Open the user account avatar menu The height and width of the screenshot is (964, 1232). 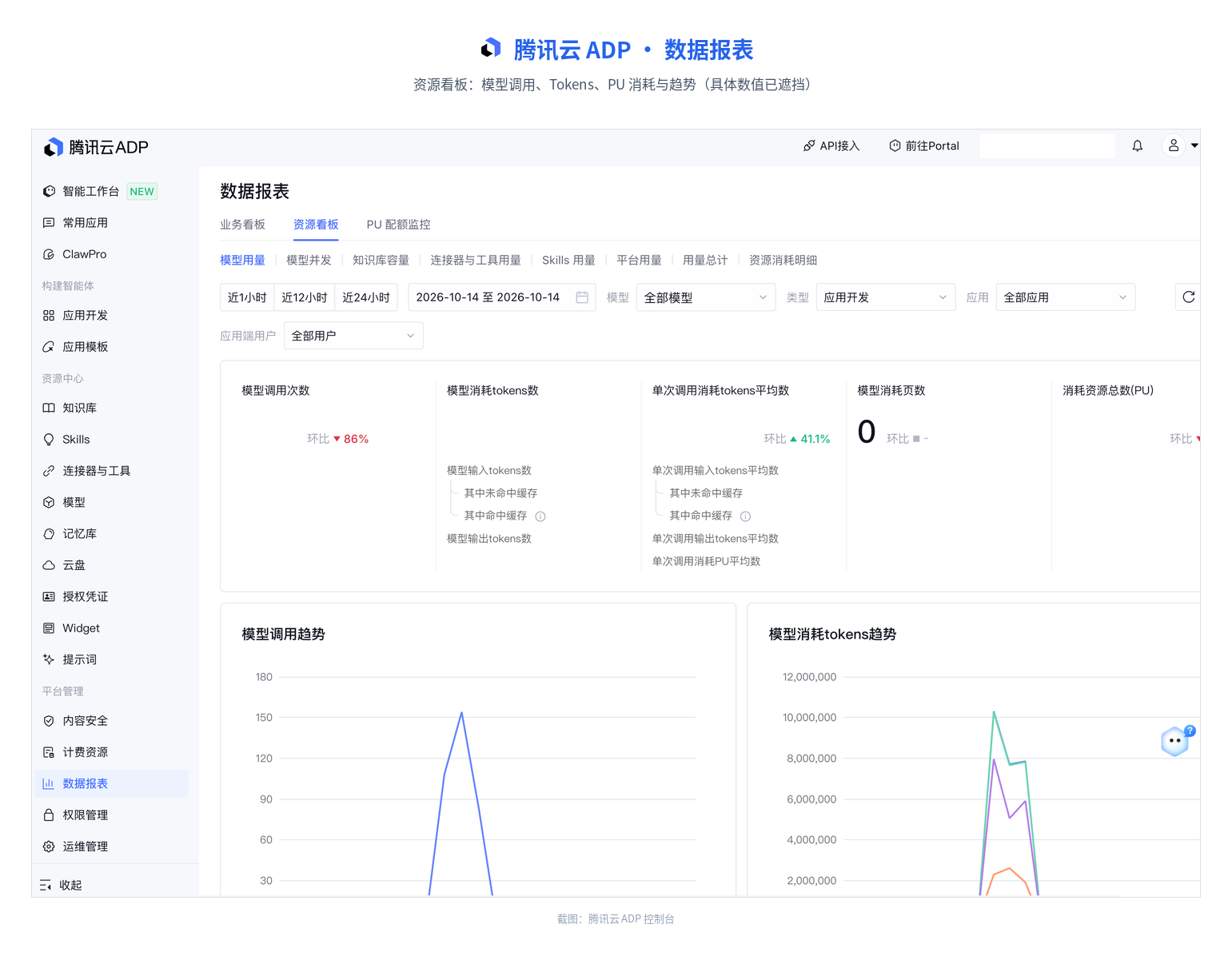(1173, 145)
